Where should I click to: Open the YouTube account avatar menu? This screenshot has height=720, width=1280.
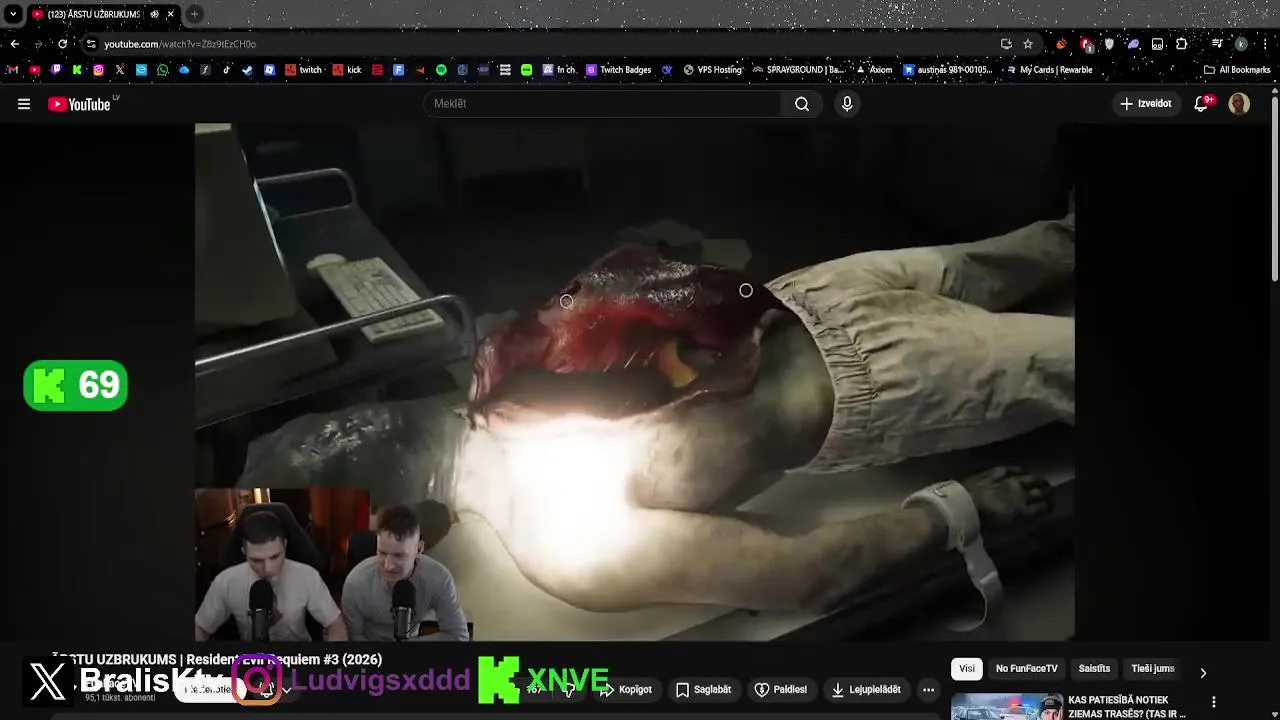[1239, 104]
